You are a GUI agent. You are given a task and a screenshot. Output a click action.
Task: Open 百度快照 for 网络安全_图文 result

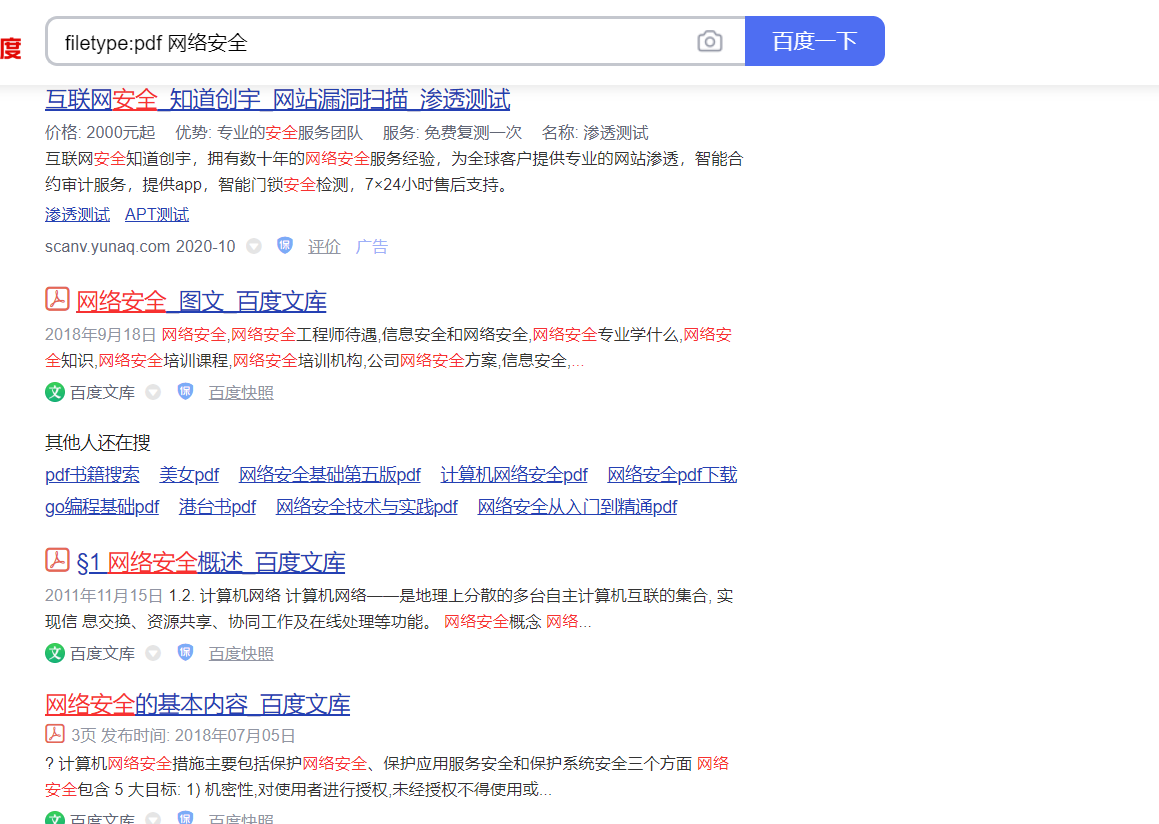pos(241,392)
